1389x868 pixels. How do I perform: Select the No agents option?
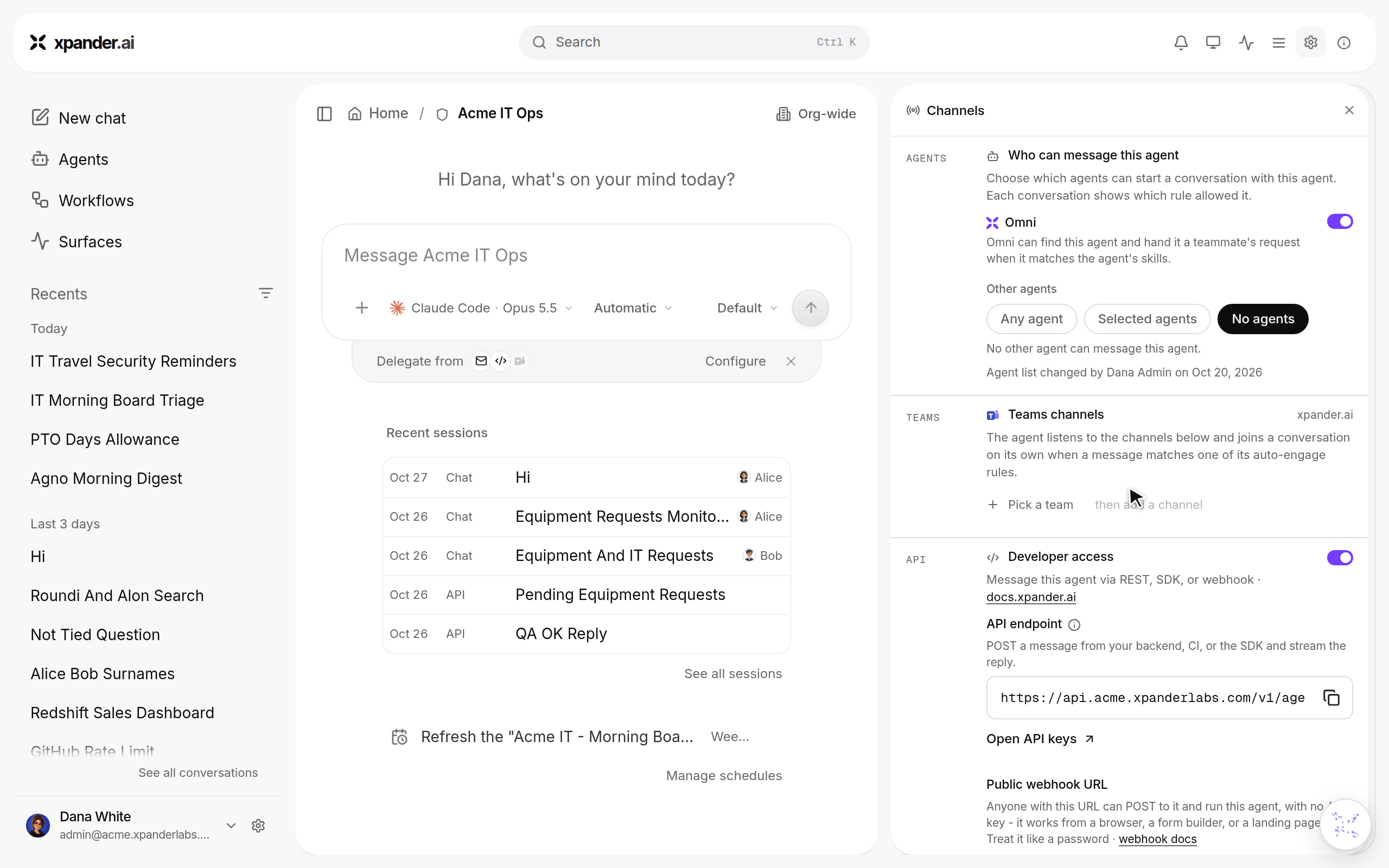(x=1263, y=318)
